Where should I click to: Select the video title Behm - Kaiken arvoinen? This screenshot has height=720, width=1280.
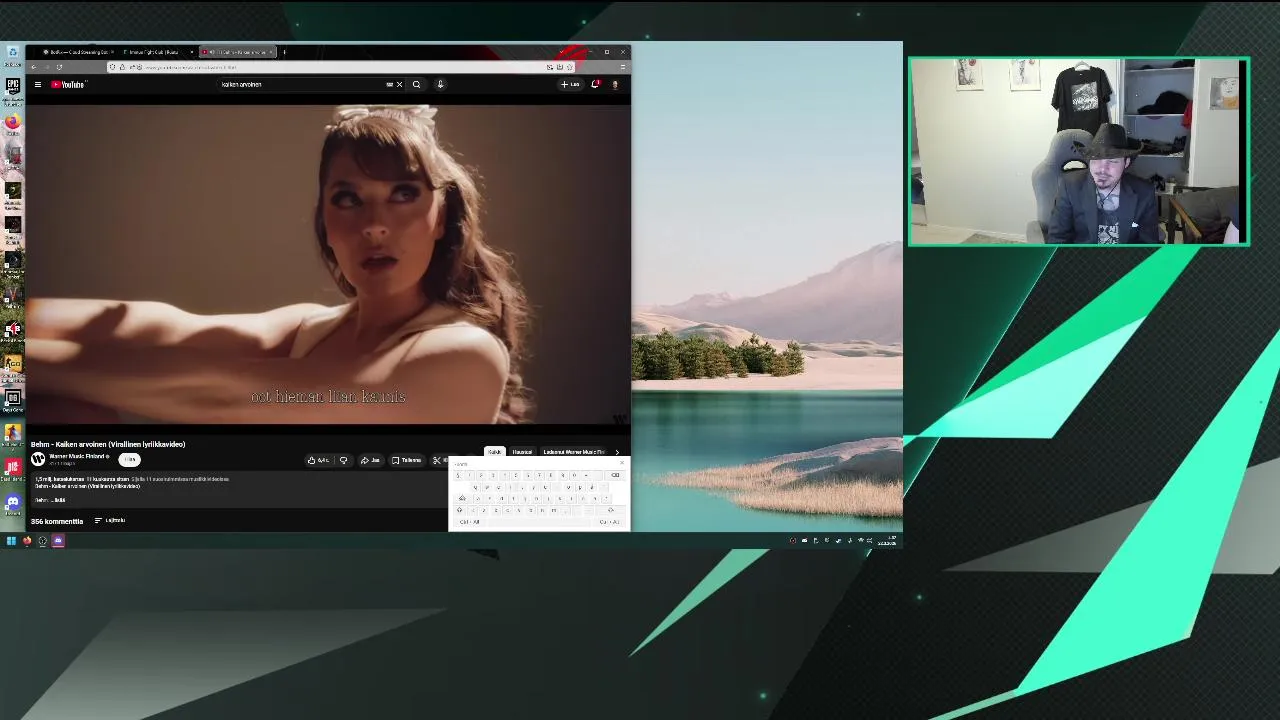tap(108, 444)
